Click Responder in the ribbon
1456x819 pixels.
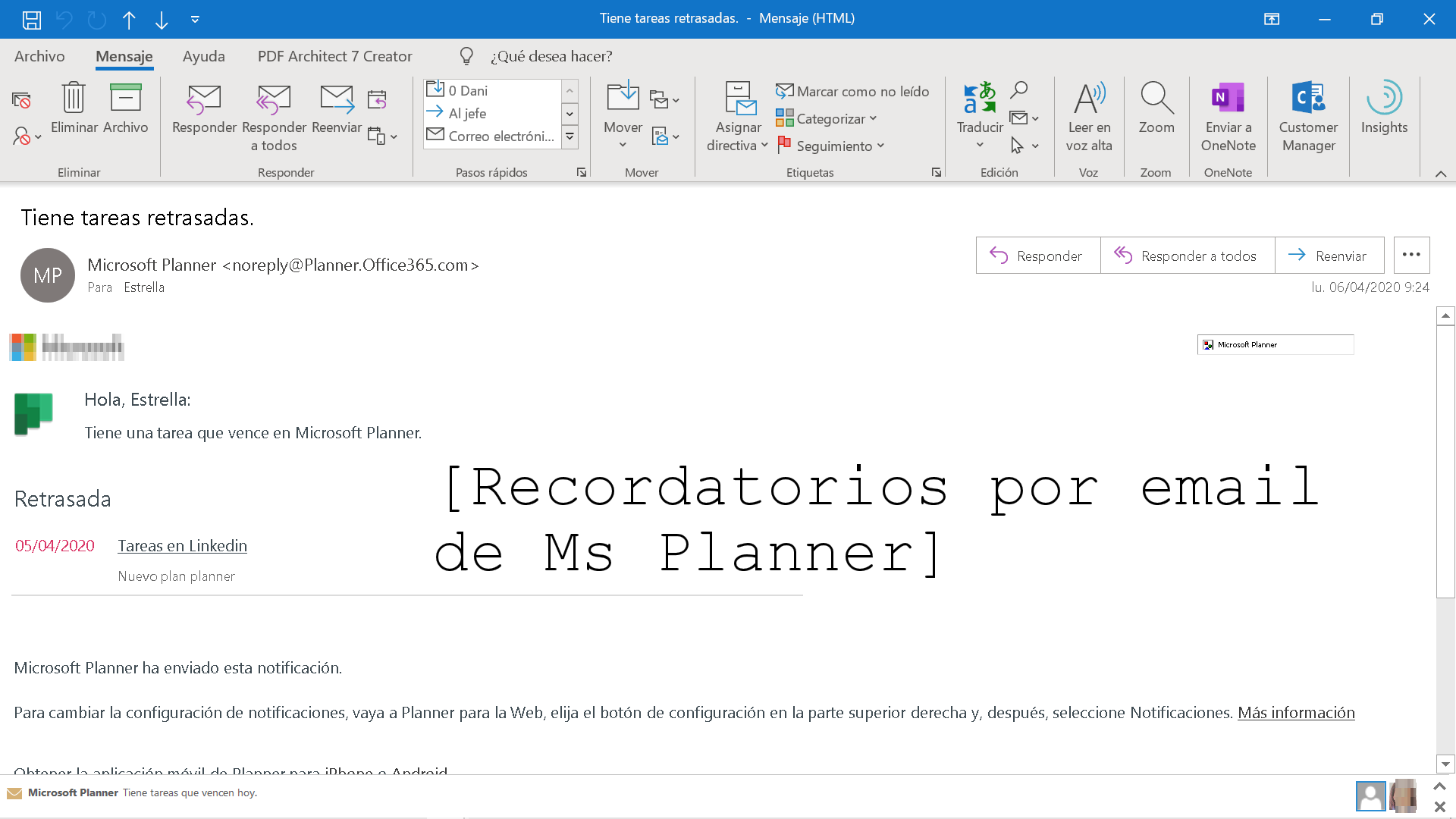(x=204, y=108)
